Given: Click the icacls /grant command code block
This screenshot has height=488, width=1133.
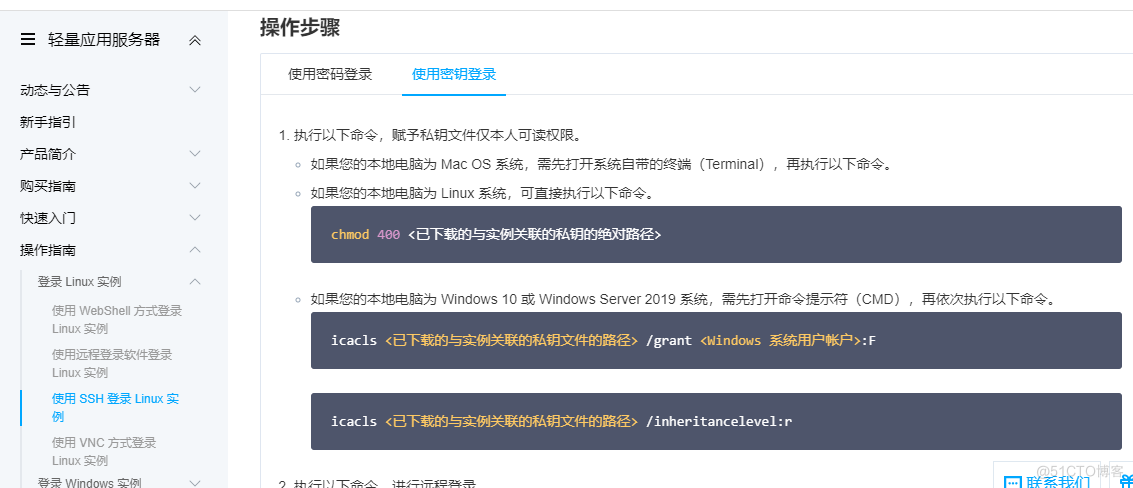Looking at the screenshot, I should click(x=716, y=341).
